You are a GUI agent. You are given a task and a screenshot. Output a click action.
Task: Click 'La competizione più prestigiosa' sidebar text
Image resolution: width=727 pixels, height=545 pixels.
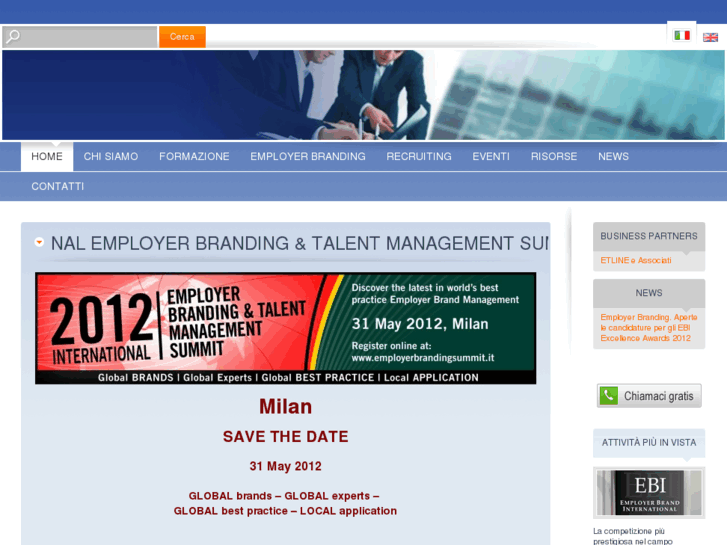point(632,536)
